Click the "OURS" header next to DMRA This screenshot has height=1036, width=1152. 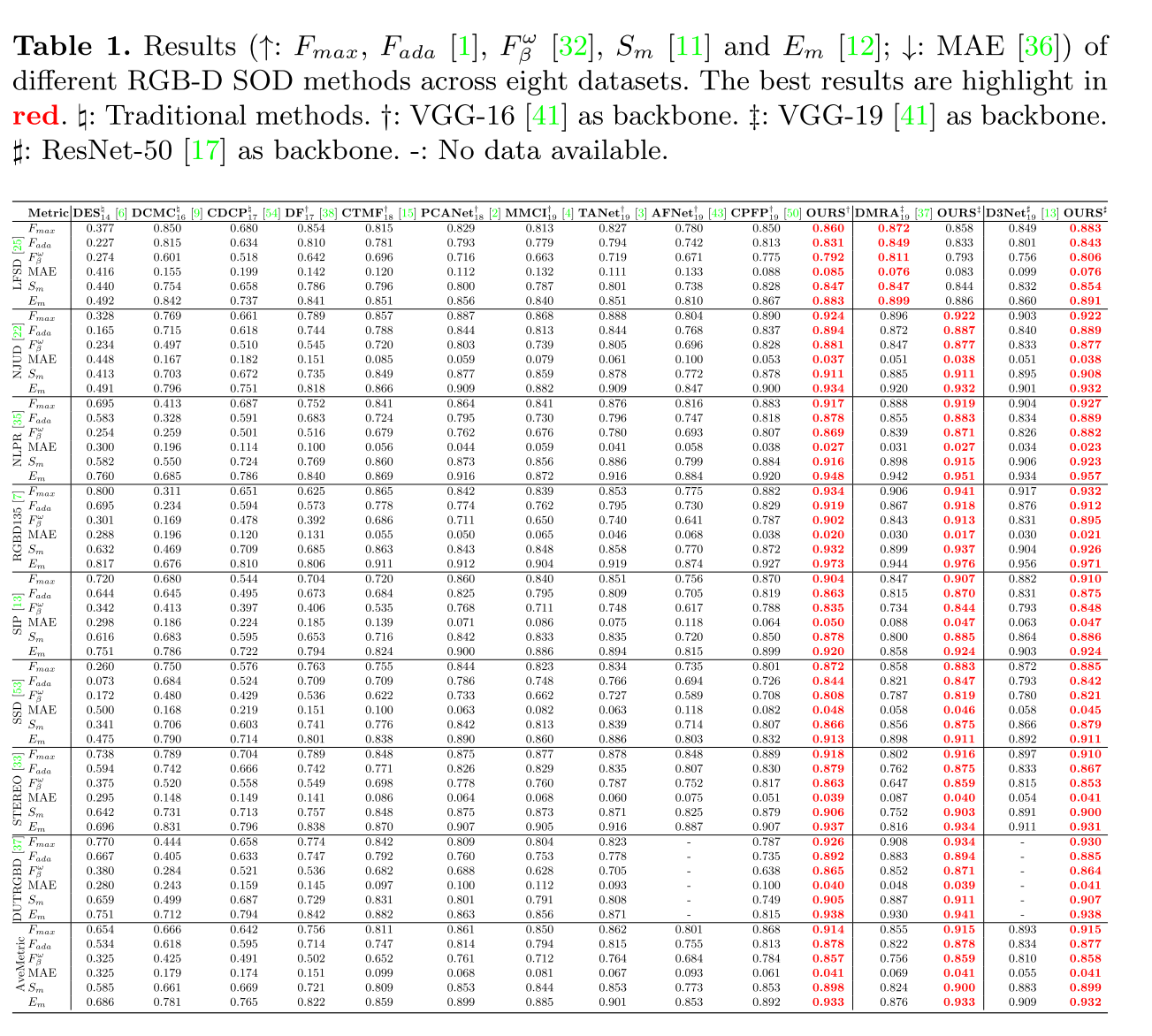click(x=959, y=213)
